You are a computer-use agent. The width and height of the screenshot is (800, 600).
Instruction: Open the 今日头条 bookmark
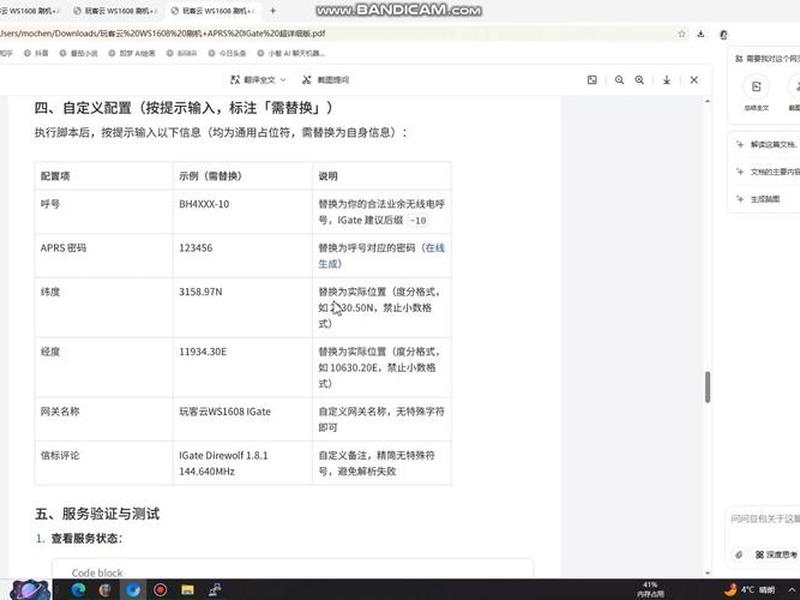(227, 53)
